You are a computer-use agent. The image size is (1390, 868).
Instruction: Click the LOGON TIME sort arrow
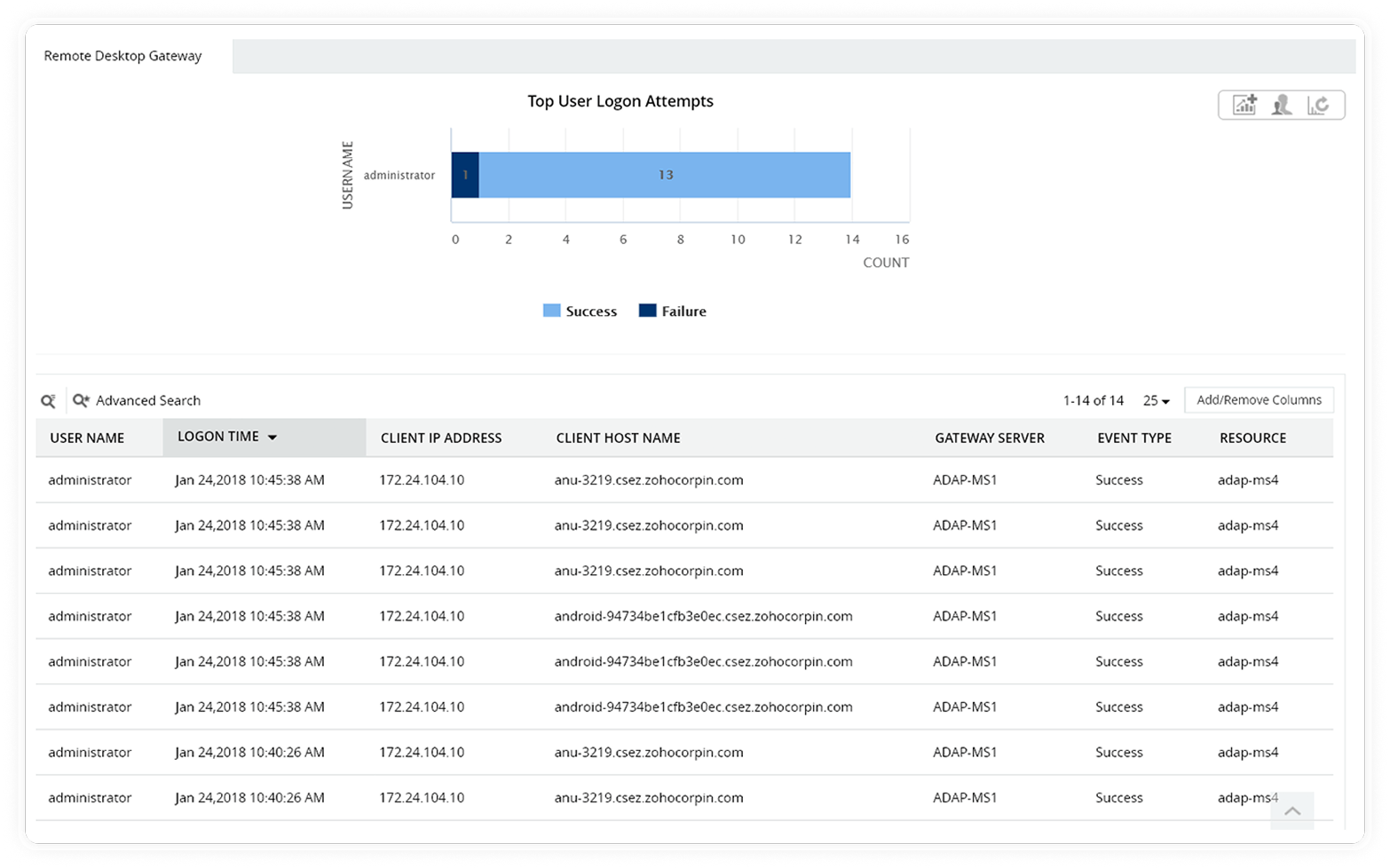pos(272,438)
